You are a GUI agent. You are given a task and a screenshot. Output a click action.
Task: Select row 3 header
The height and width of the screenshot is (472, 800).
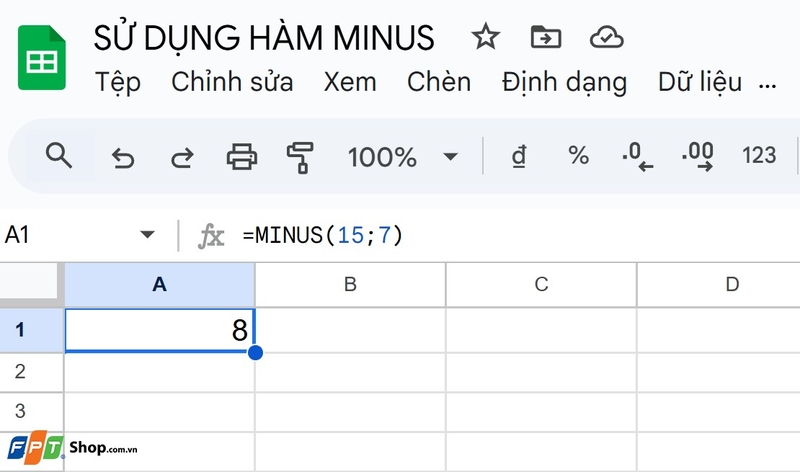coord(32,412)
